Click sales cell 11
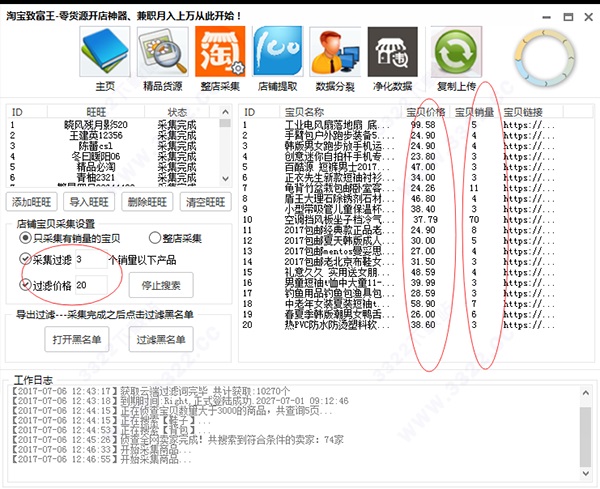Image resolution: width=600 pixels, height=489 pixels. point(474,188)
